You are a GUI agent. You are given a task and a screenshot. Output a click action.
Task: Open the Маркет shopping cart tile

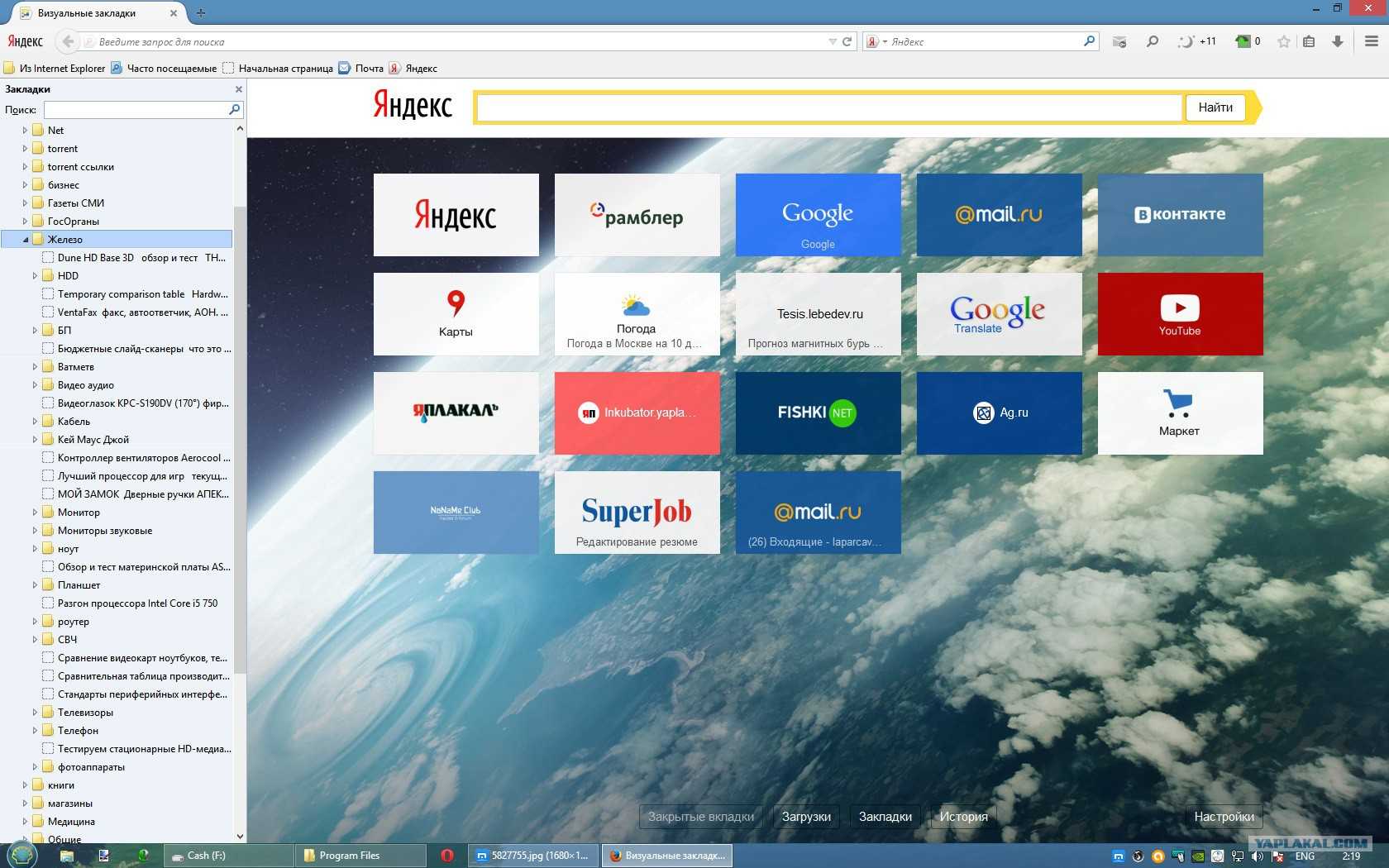click(1180, 413)
